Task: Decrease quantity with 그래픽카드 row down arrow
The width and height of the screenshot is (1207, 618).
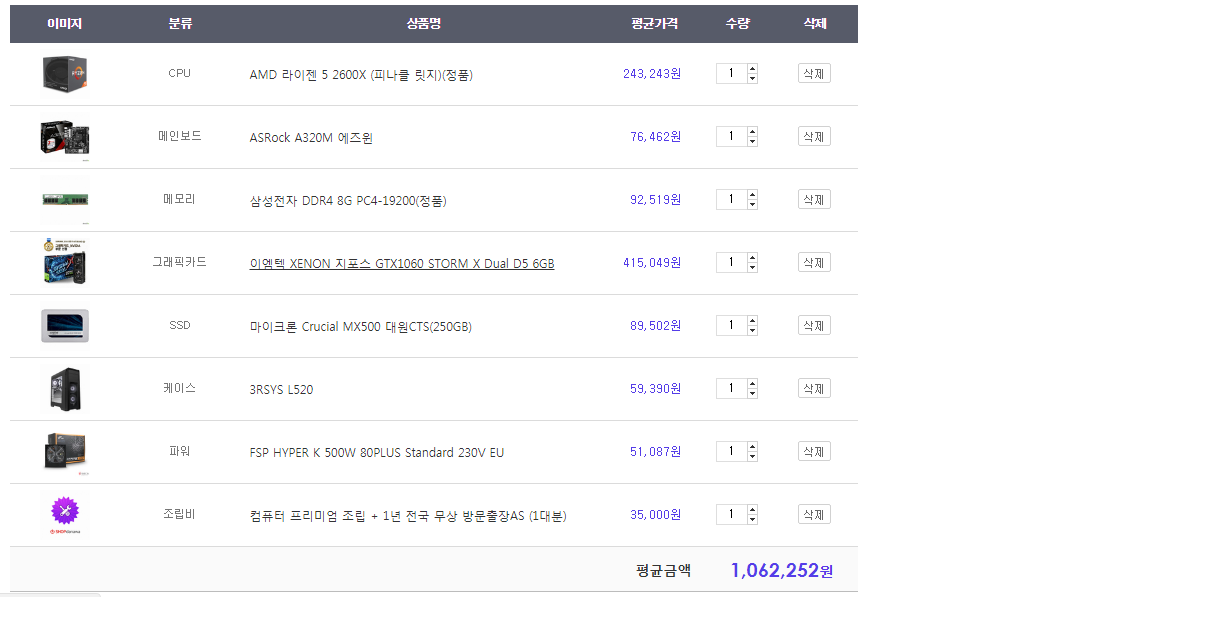Action: [x=752, y=267]
